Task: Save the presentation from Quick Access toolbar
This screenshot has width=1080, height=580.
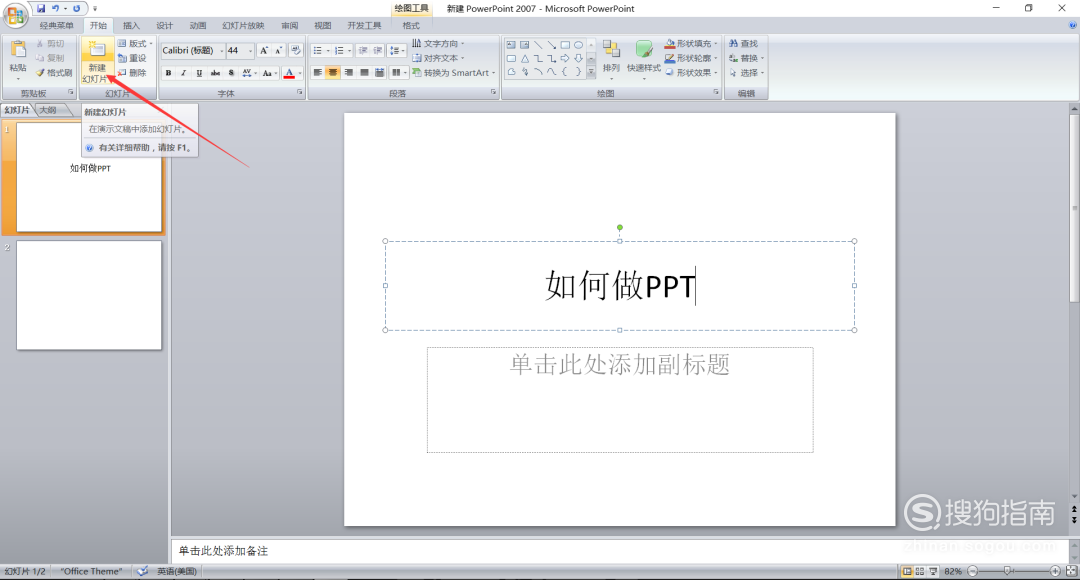Action: tap(41, 8)
